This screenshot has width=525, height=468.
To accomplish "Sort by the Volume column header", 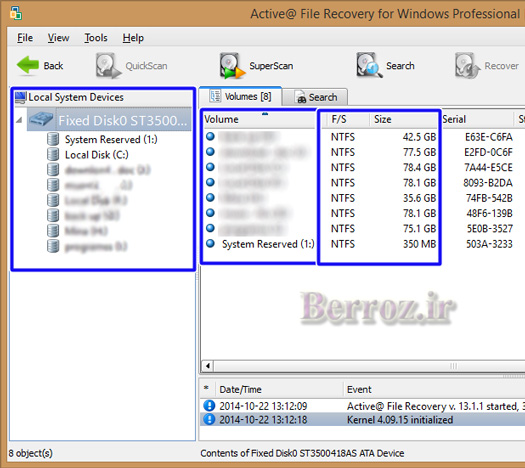I will (258, 120).
